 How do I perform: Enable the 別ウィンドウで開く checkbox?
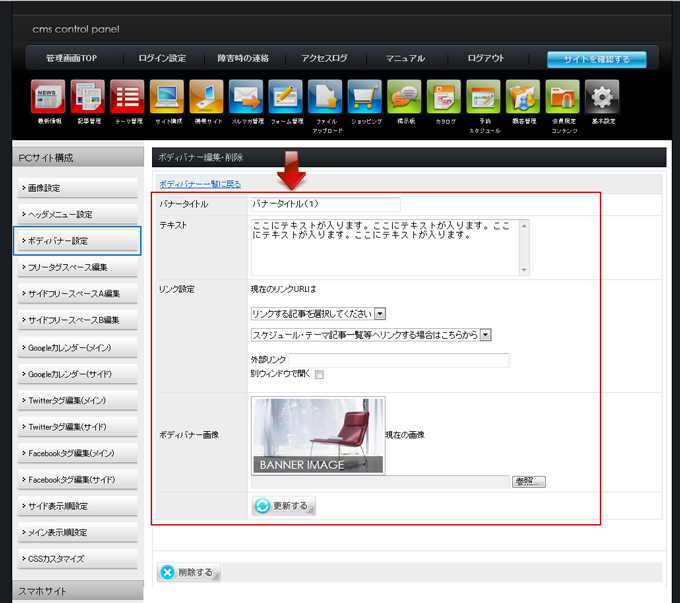[319, 375]
